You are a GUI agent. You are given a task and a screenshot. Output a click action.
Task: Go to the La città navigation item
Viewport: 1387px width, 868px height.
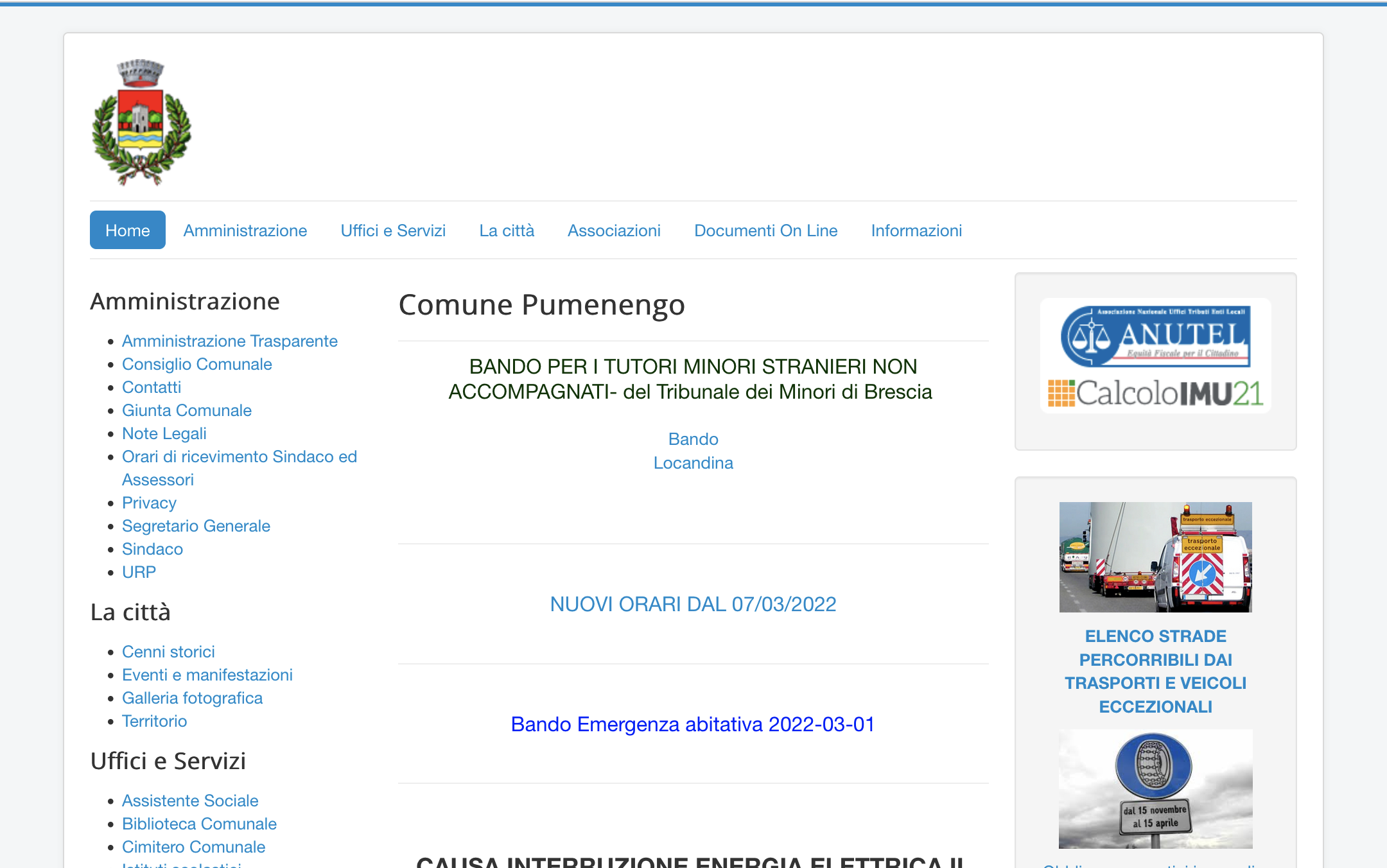tap(507, 230)
